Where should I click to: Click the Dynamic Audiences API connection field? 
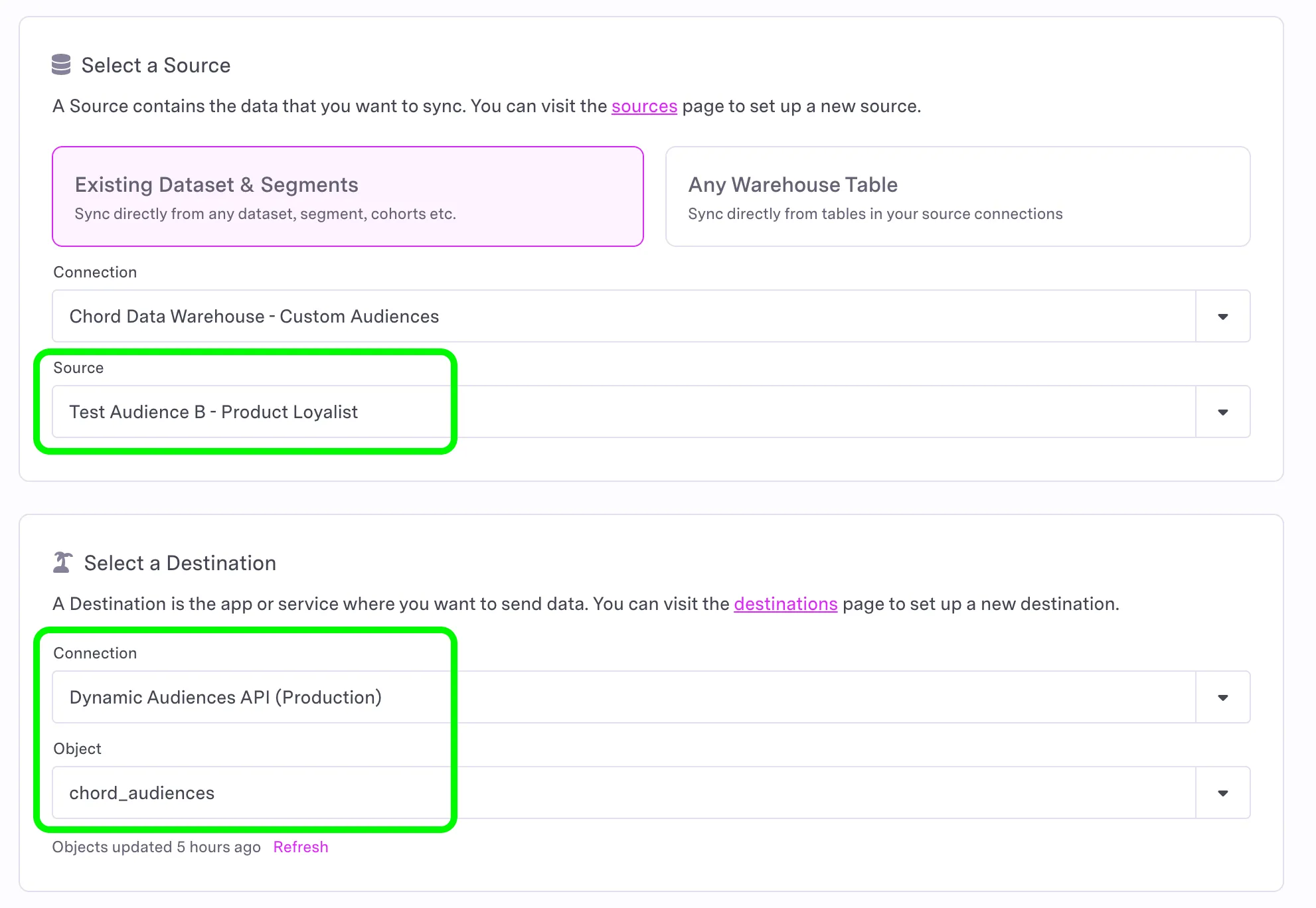tap(624, 698)
